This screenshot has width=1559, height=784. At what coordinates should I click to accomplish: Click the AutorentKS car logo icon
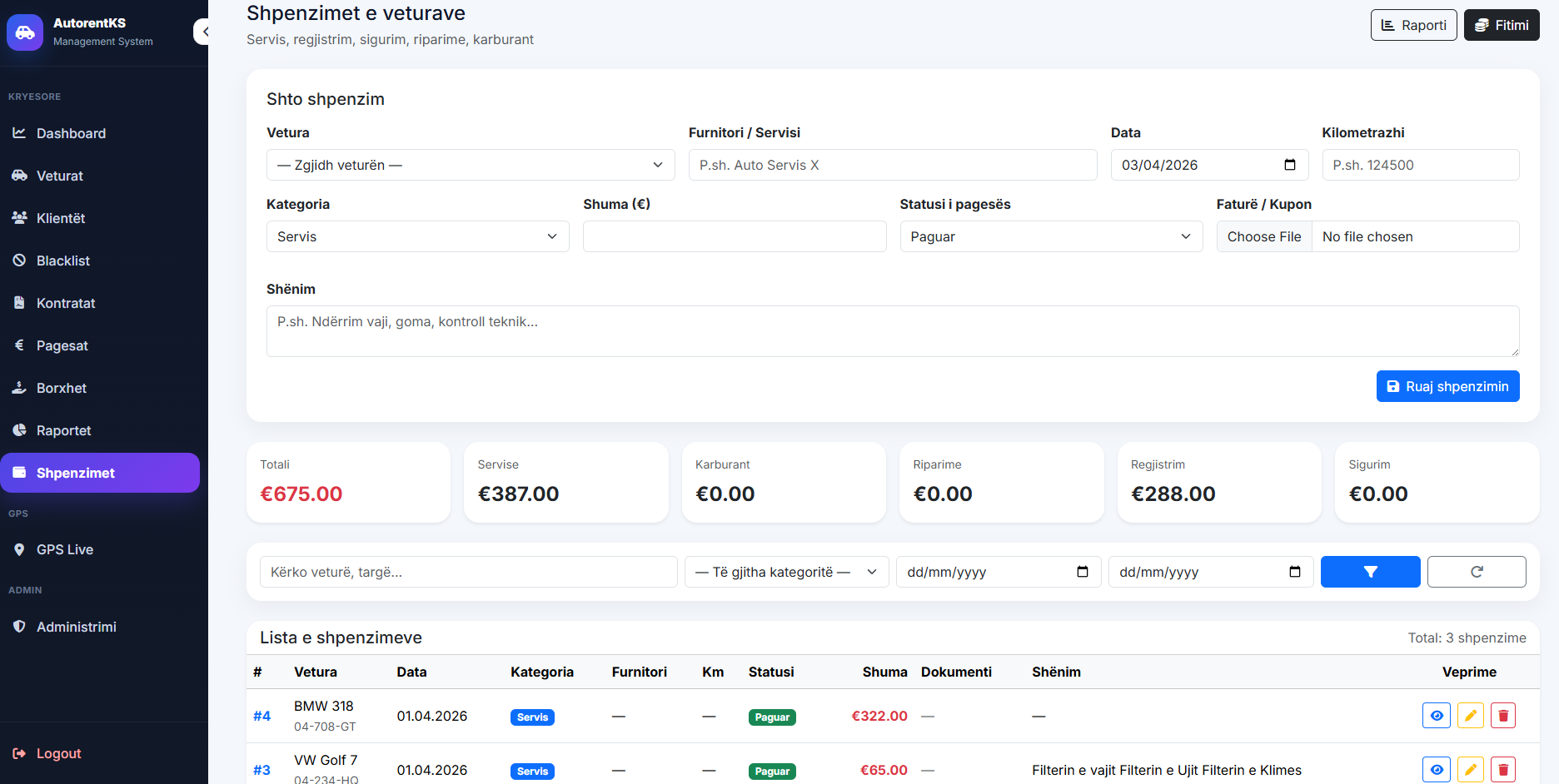(x=25, y=32)
